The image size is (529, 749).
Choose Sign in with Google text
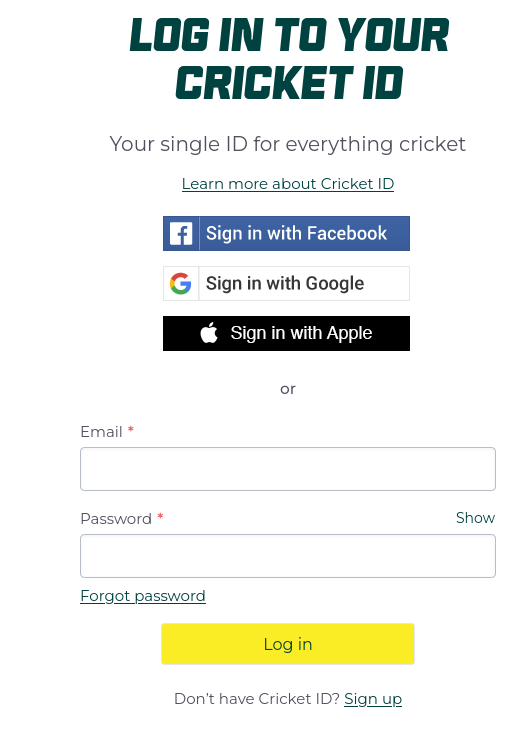[285, 284]
